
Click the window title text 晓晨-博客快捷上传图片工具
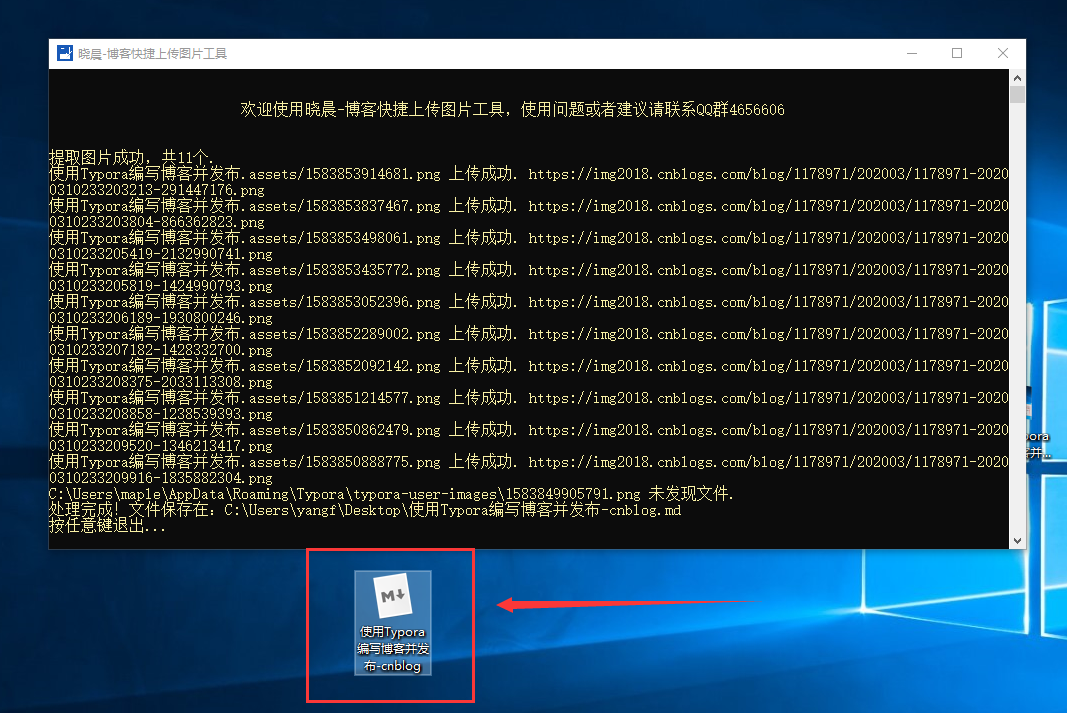click(x=152, y=54)
